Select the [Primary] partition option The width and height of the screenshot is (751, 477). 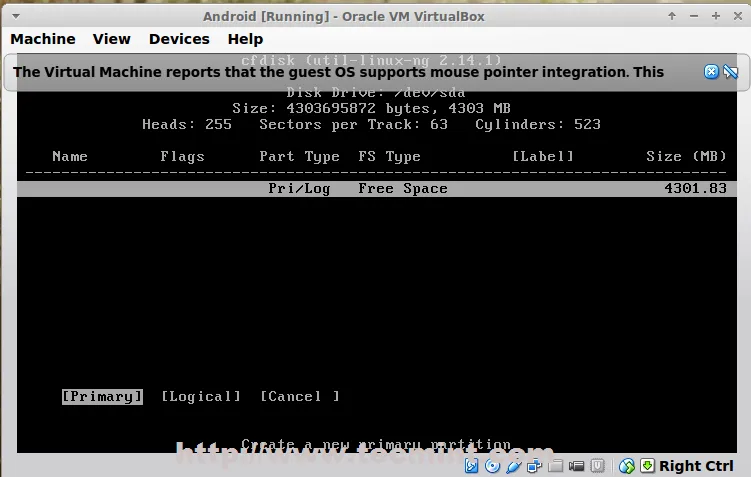pyautogui.click(x=102, y=397)
